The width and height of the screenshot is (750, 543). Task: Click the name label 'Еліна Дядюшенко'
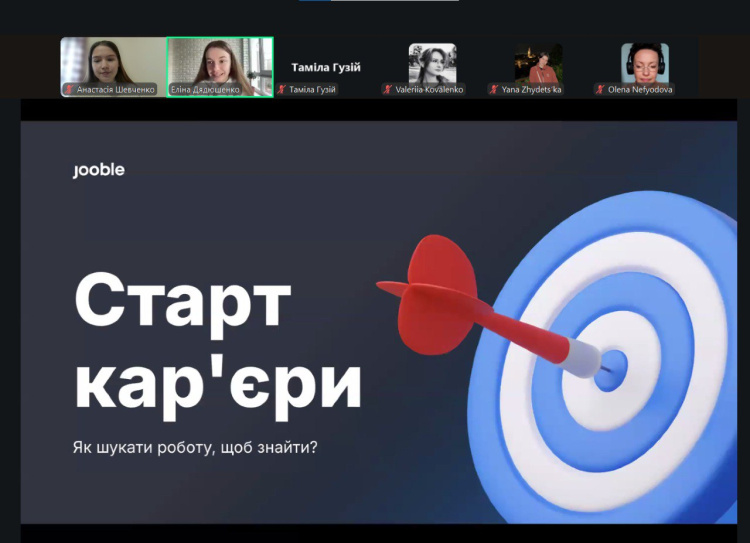coord(205,89)
